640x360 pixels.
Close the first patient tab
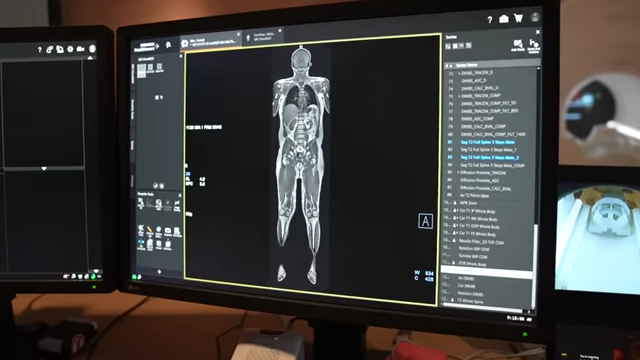[238, 35]
